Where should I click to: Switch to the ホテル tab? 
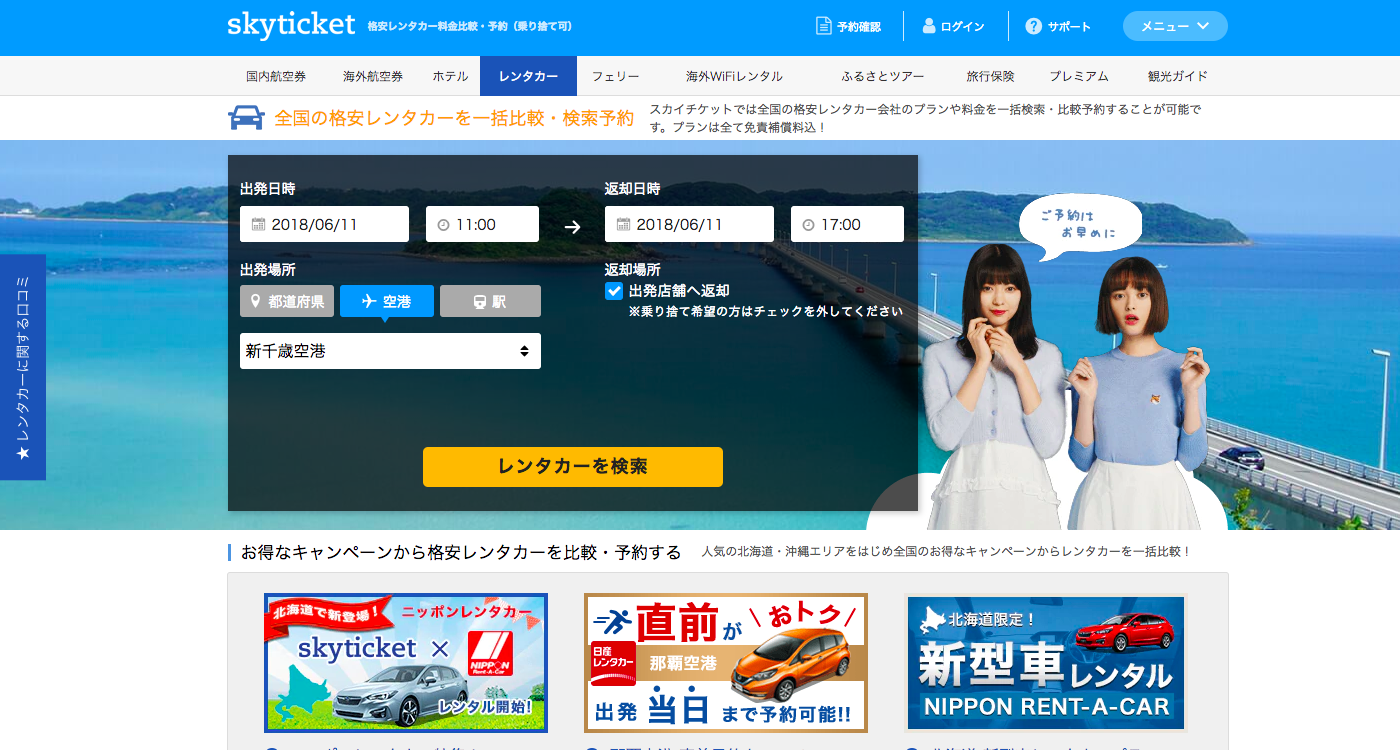(x=450, y=76)
